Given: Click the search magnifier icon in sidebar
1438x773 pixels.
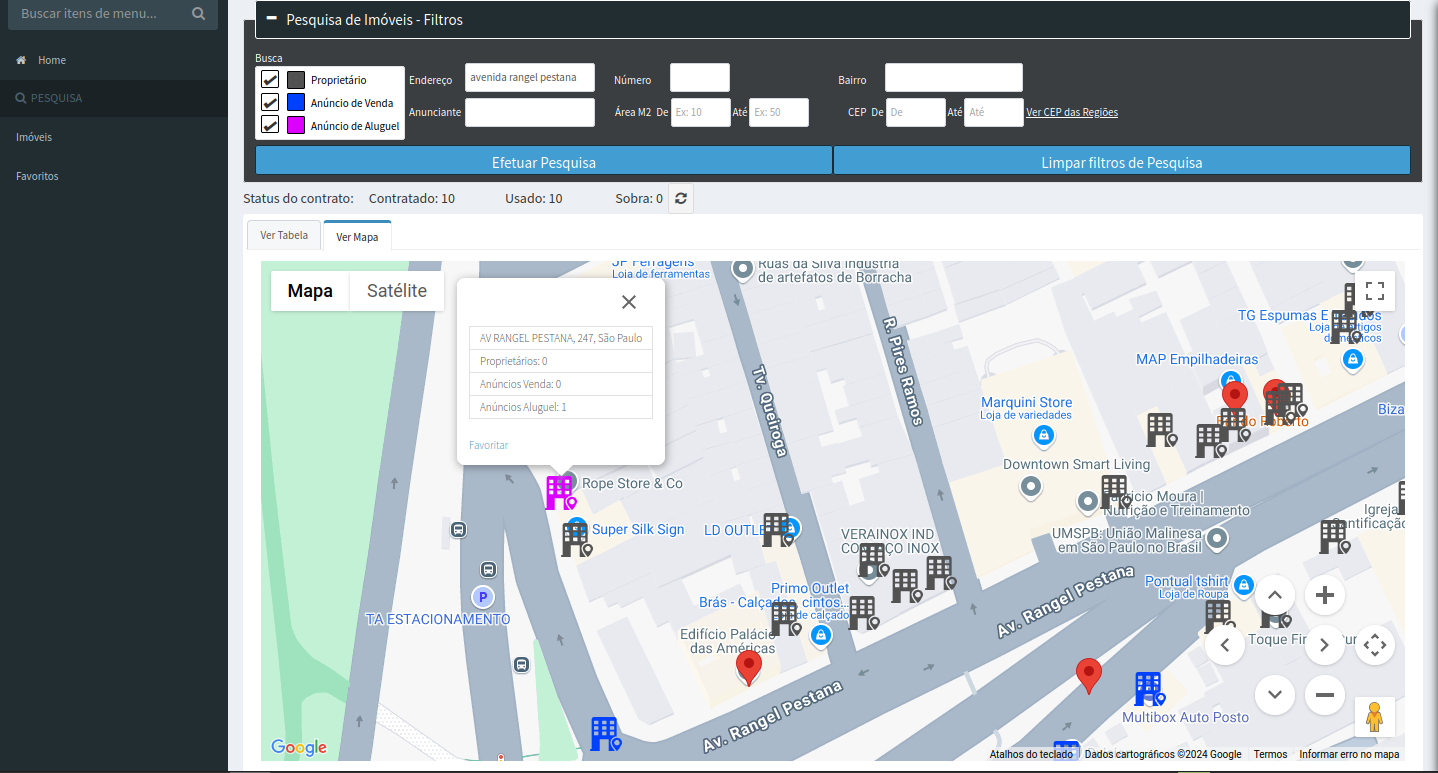Looking at the screenshot, I should click(x=198, y=14).
